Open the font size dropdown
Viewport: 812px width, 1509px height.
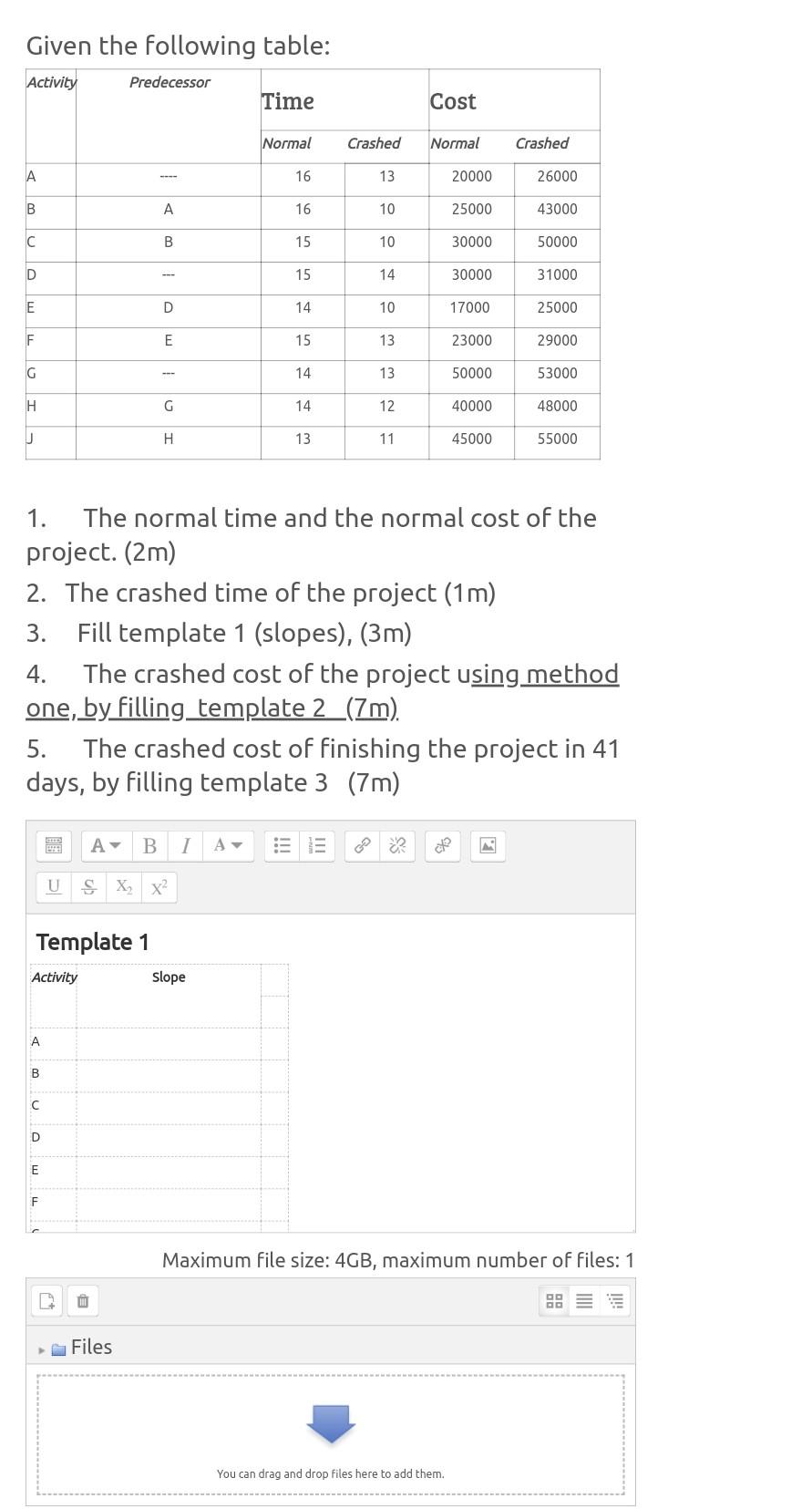click(229, 845)
